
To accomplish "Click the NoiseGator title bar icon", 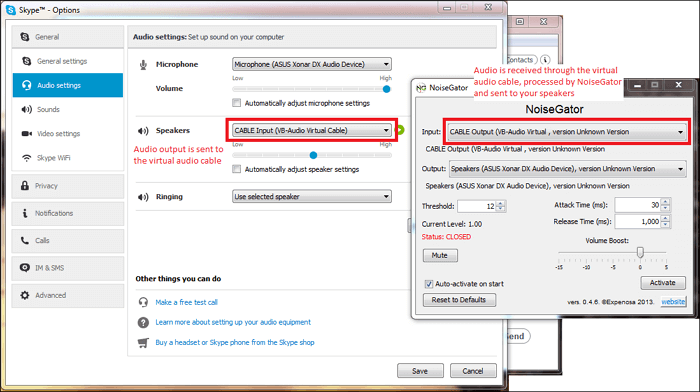I will pyautogui.click(x=421, y=88).
